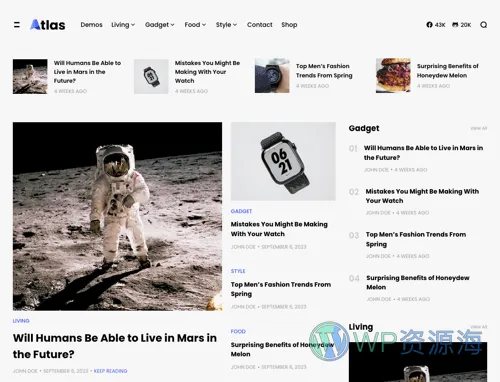Open top strip 'Will Humans Be Able to Live in Mars' title
Screen dimensions: 500x382
coord(87,72)
